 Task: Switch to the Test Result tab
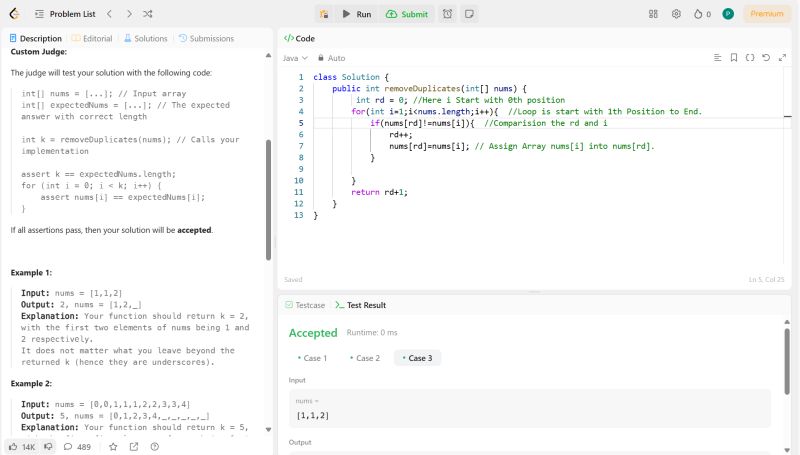[x=361, y=305]
